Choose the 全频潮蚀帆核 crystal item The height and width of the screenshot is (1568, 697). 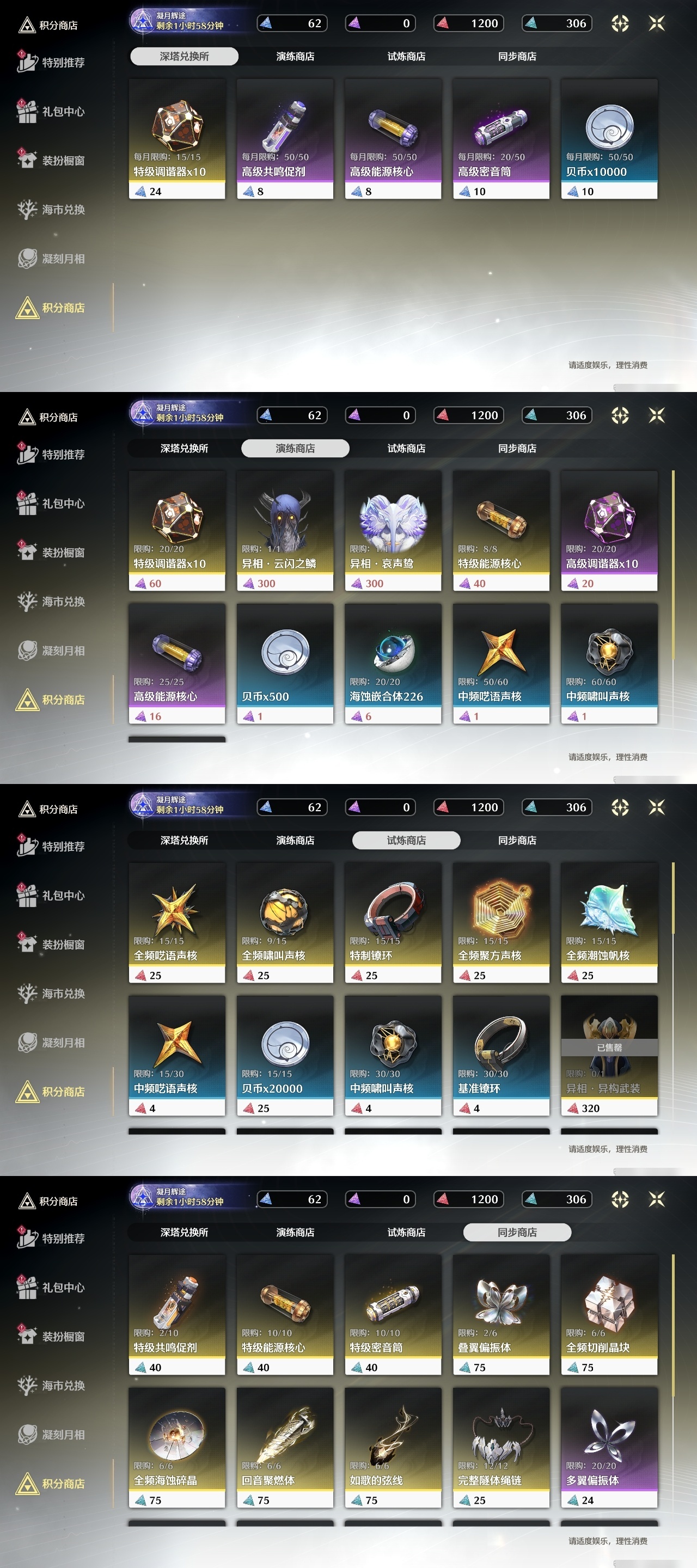(x=609, y=923)
